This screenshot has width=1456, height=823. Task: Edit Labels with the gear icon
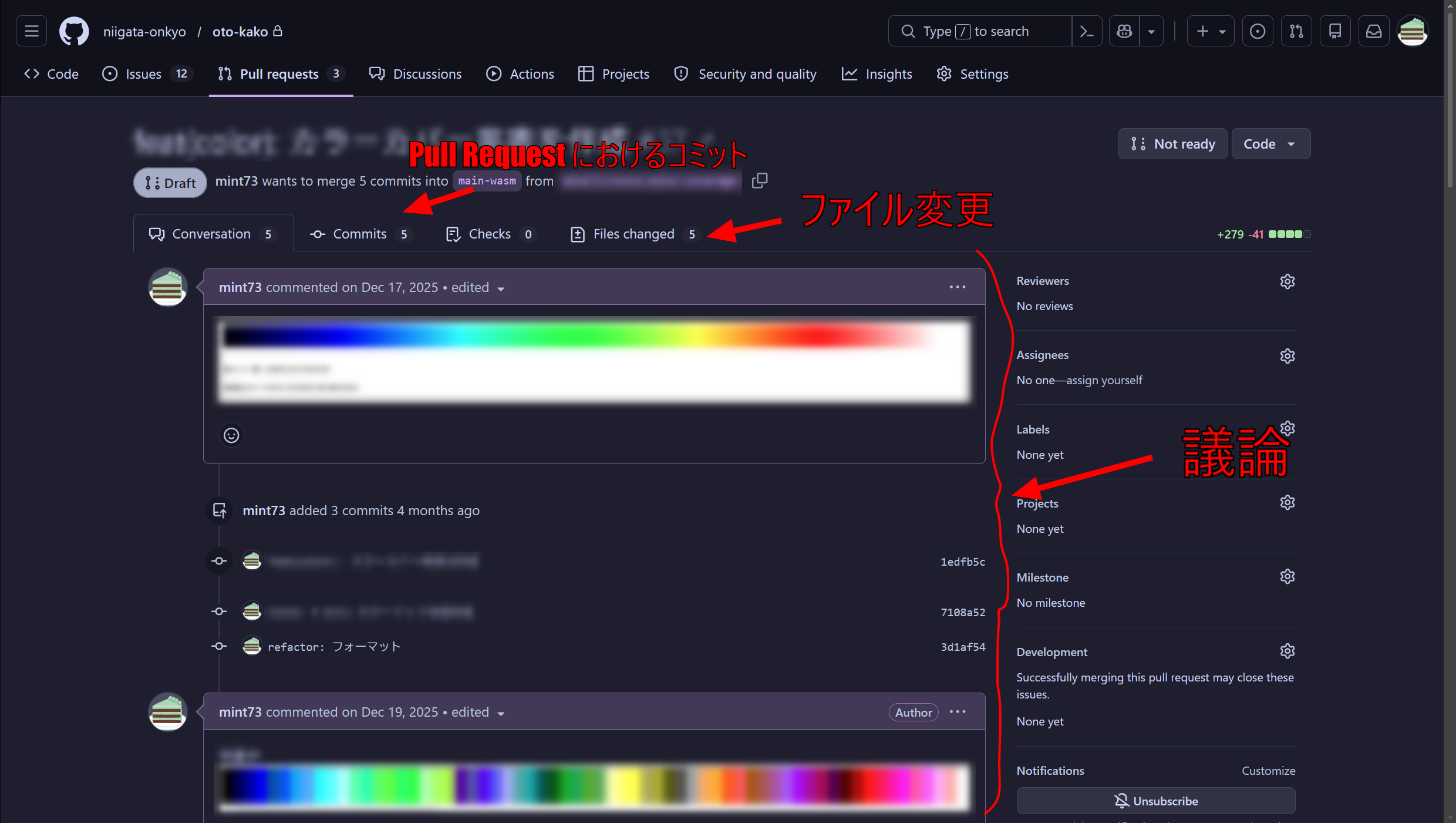(x=1288, y=428)
